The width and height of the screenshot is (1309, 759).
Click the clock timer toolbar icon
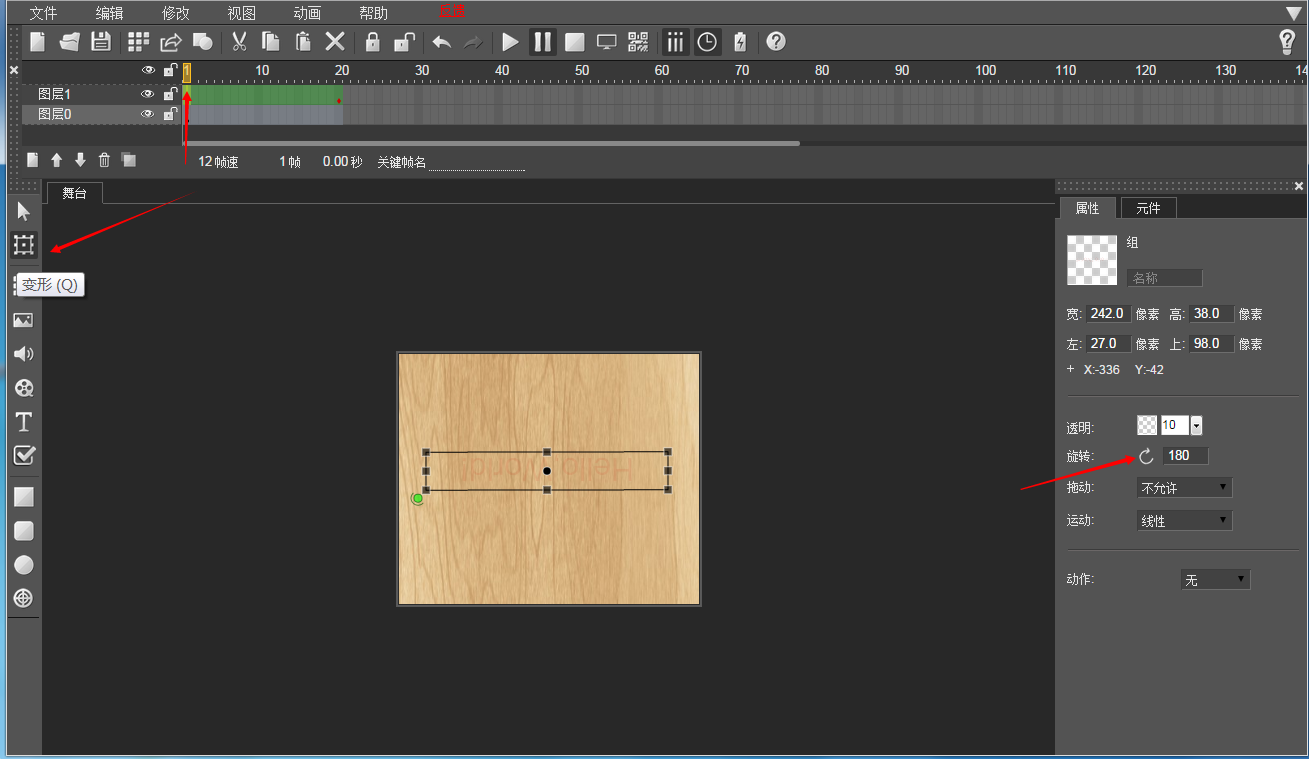point(708,42)
